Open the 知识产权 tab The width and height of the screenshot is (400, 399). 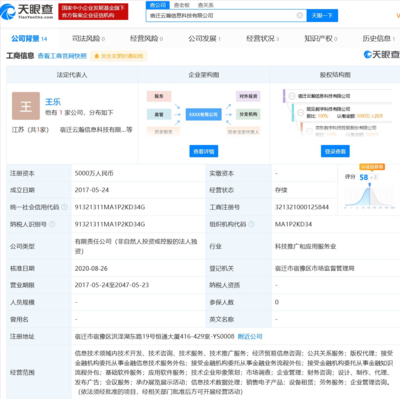pos(320,39)
